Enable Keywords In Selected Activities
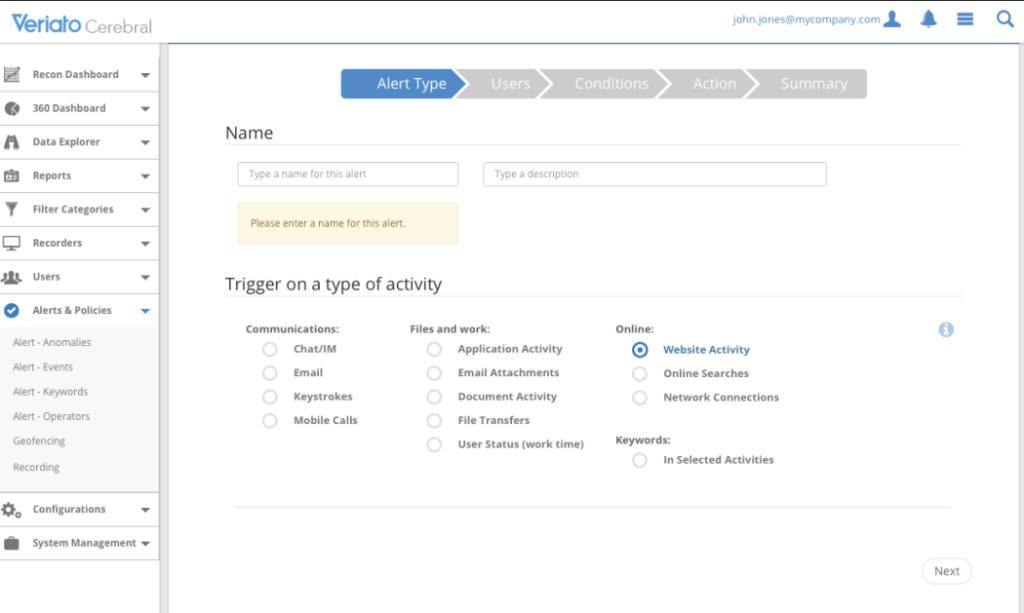Viewport: 1024px width, 613px height. coord(639,460)
